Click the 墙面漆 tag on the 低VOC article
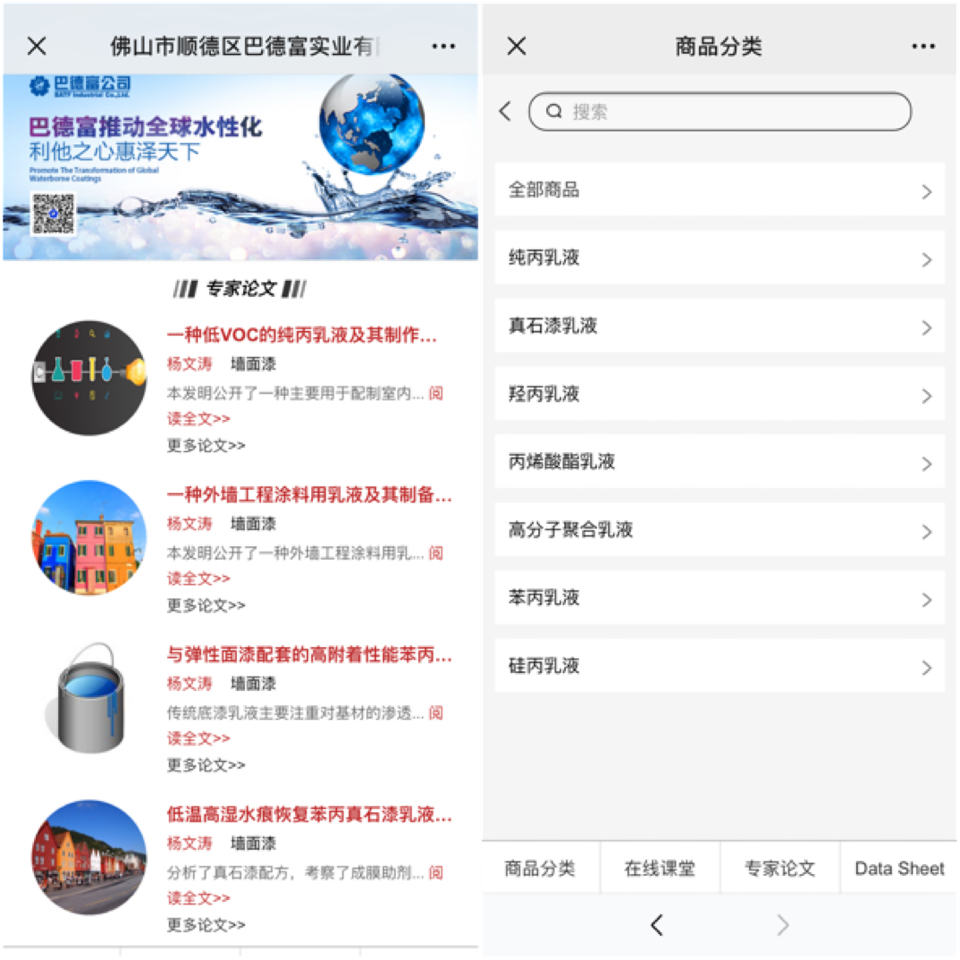This screenshot has height=960, width=960. (x=253, y=364)
